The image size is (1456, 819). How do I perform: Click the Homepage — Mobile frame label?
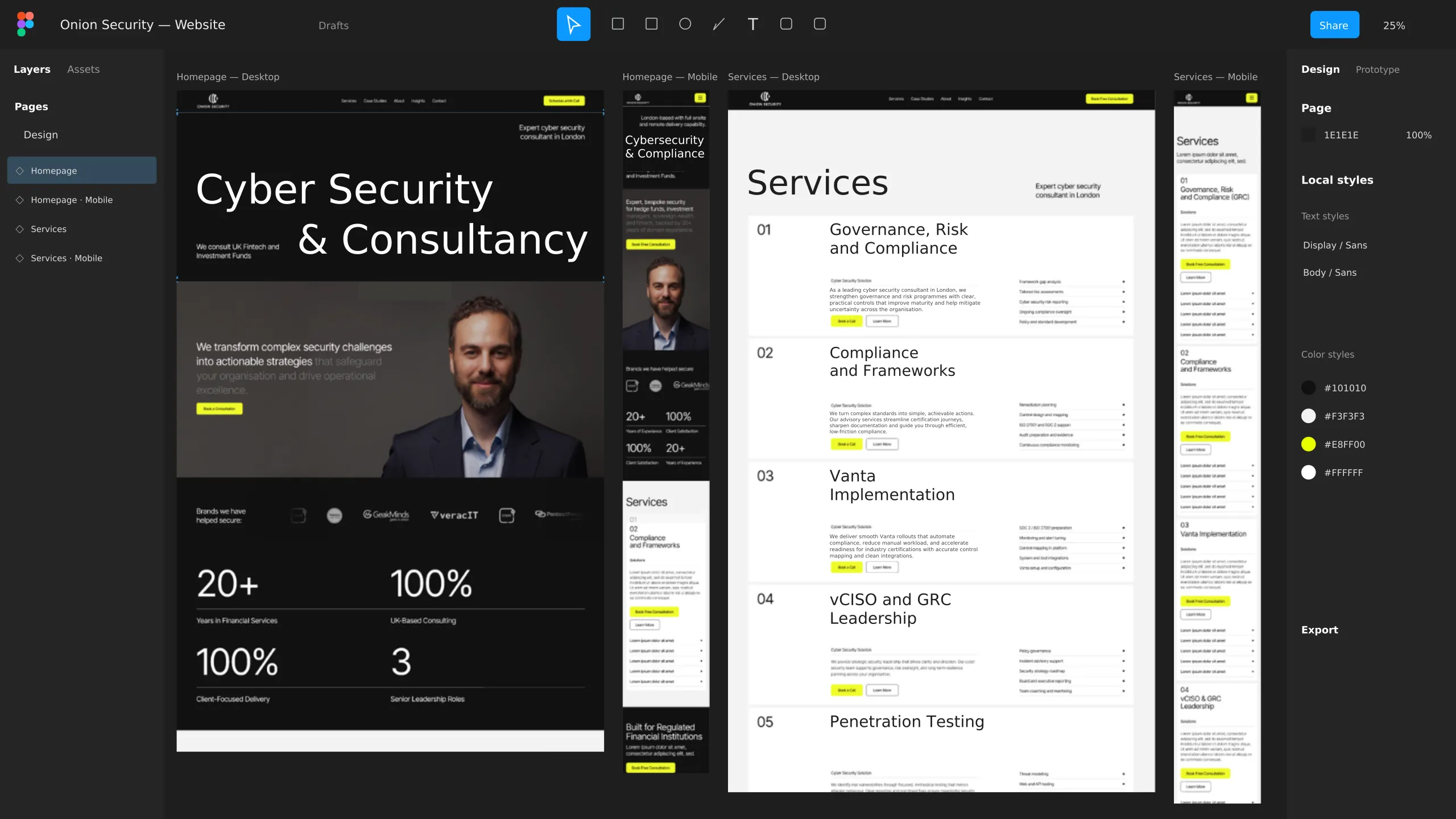(x=669, y=77)
